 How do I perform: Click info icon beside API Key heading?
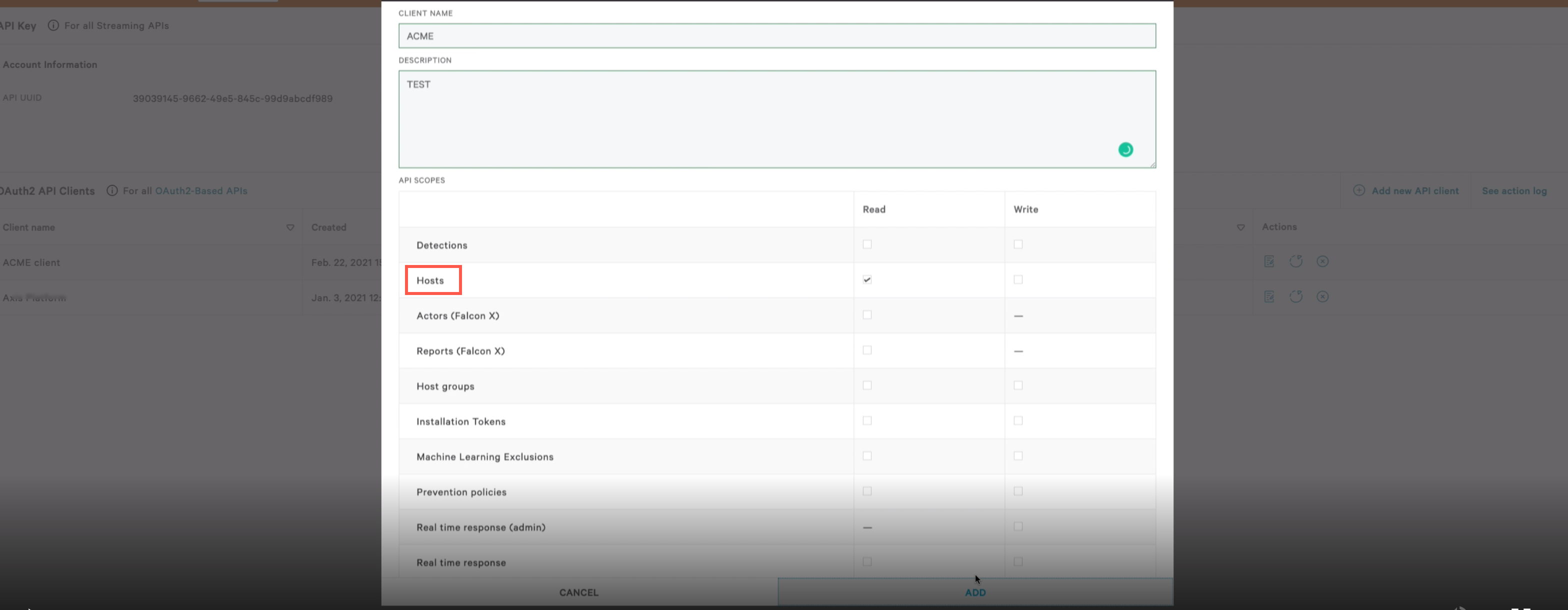pyautogui.click(x=53, y=25)
